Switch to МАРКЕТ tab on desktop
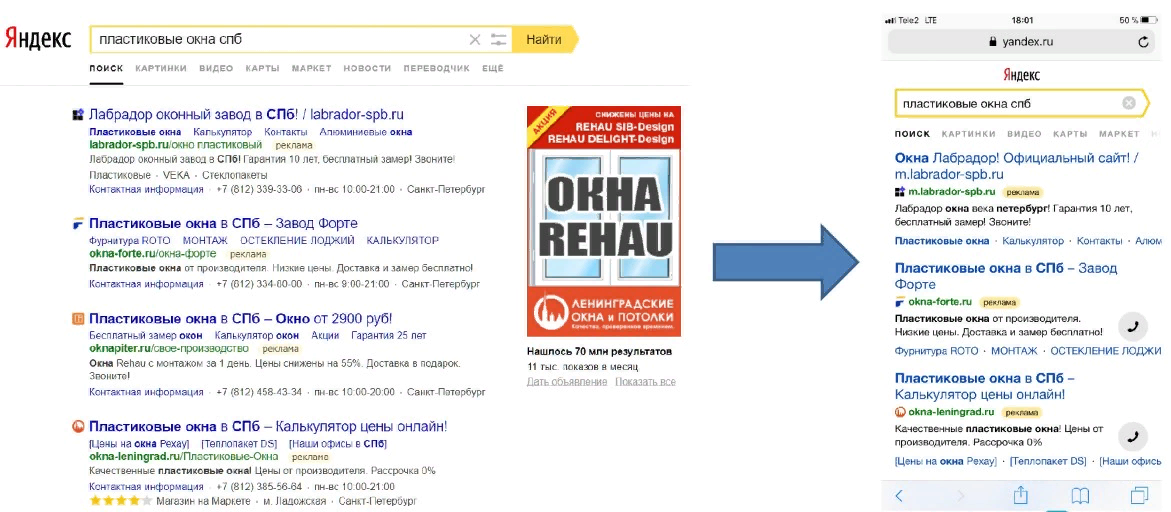The height and width of the screenshot is (512, 1171). coord(311,68)
